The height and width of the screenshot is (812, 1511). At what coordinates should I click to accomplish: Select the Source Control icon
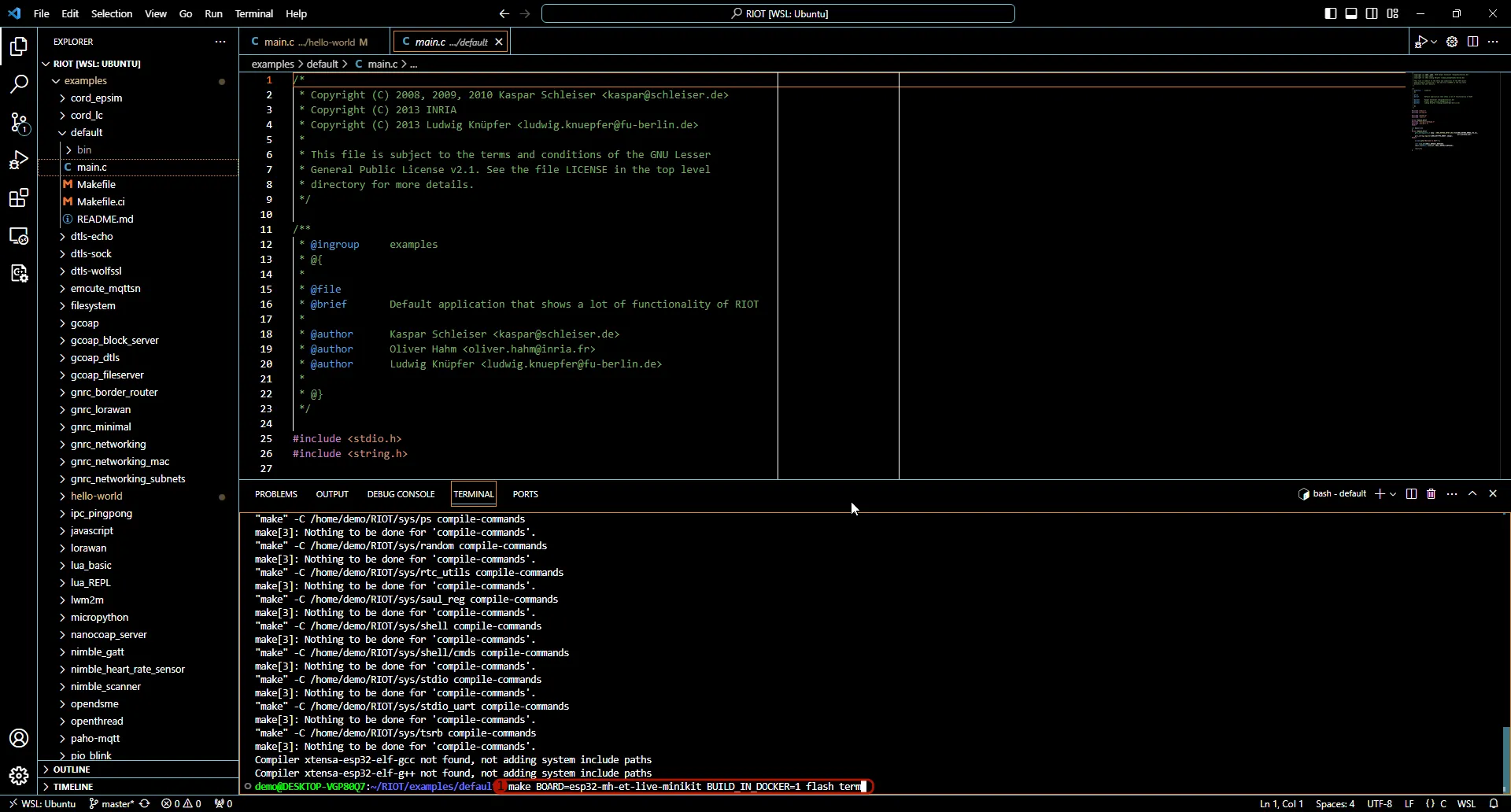pos(19,123)
